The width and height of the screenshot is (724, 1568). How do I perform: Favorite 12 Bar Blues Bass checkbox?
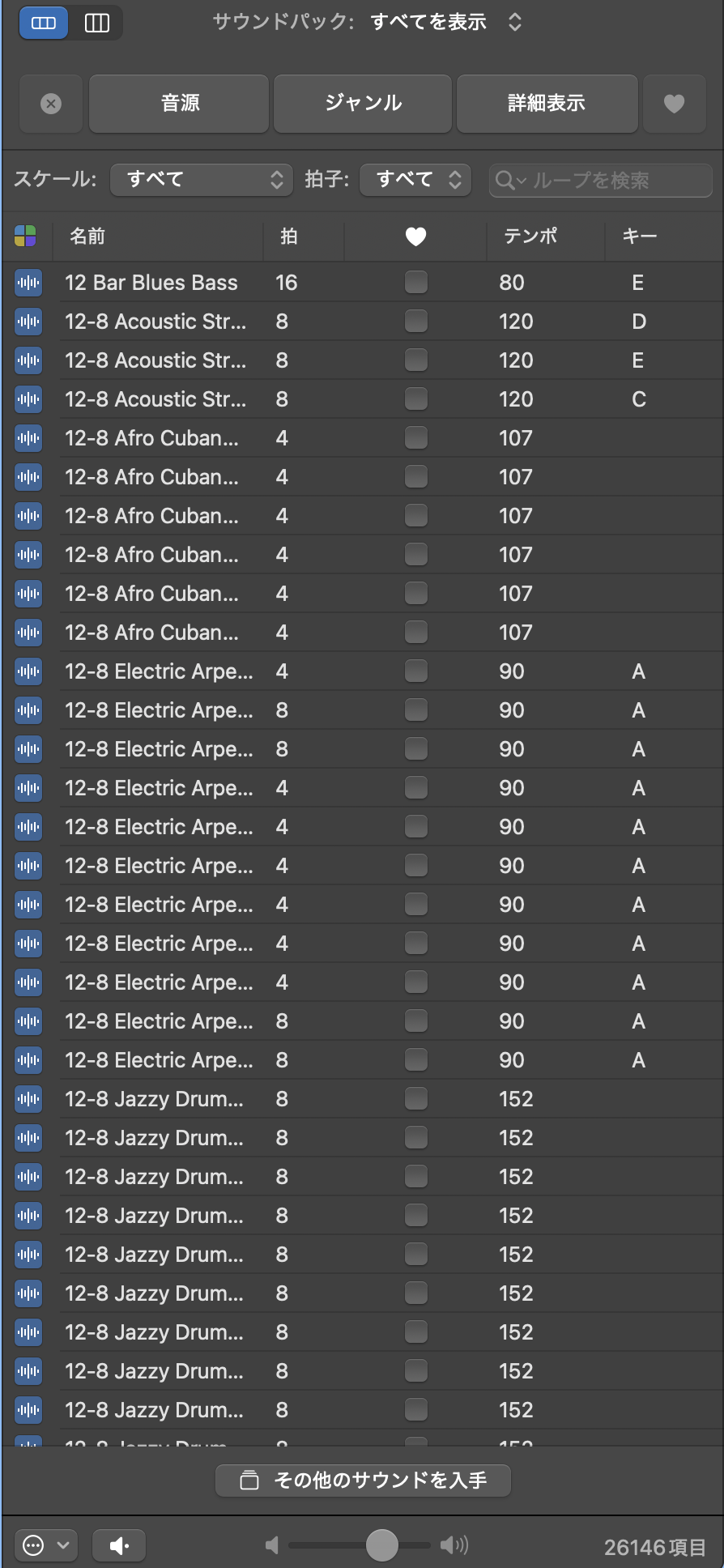coord(416,283)
